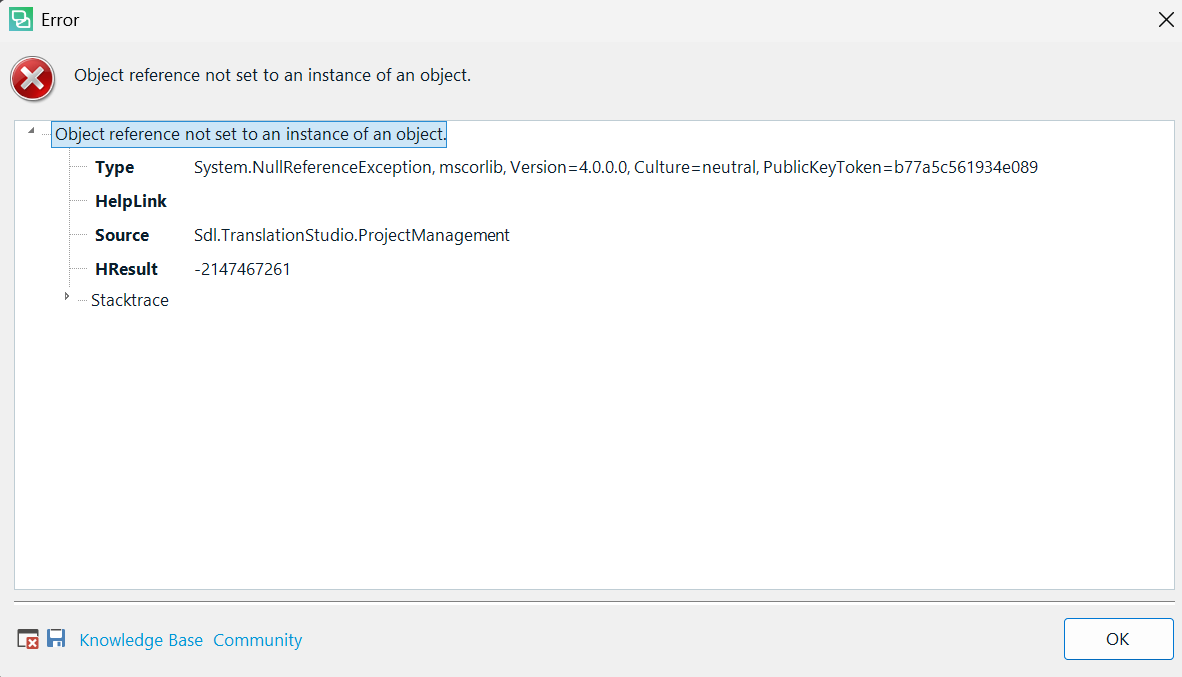1182x677 pixels.
Task: Click the highlighted error message text
Action: point(248,133)
